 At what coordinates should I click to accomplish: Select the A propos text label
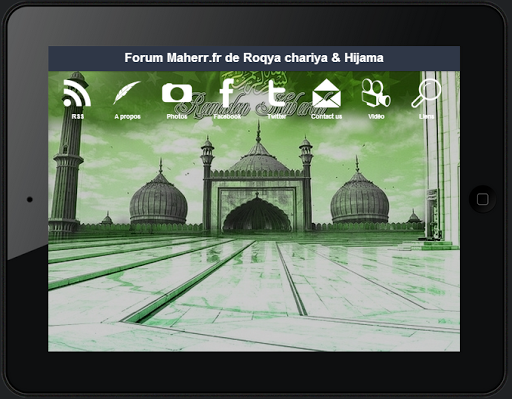pos(127,117)
